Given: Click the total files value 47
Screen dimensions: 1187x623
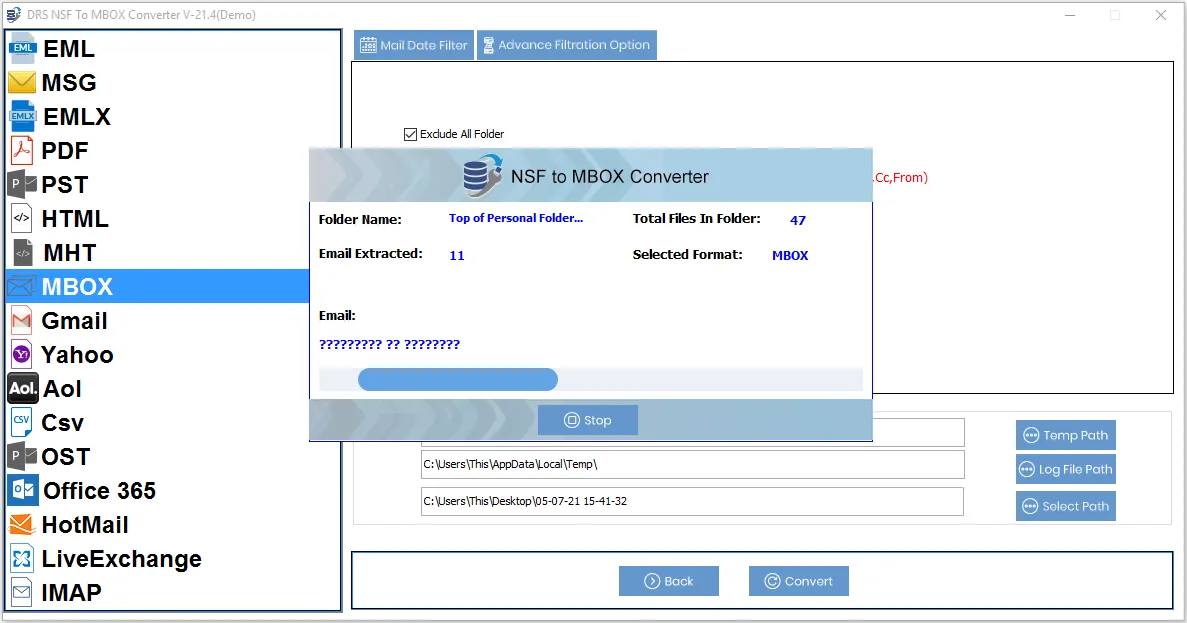Looking at the screenshot, I should pos(798,220).
